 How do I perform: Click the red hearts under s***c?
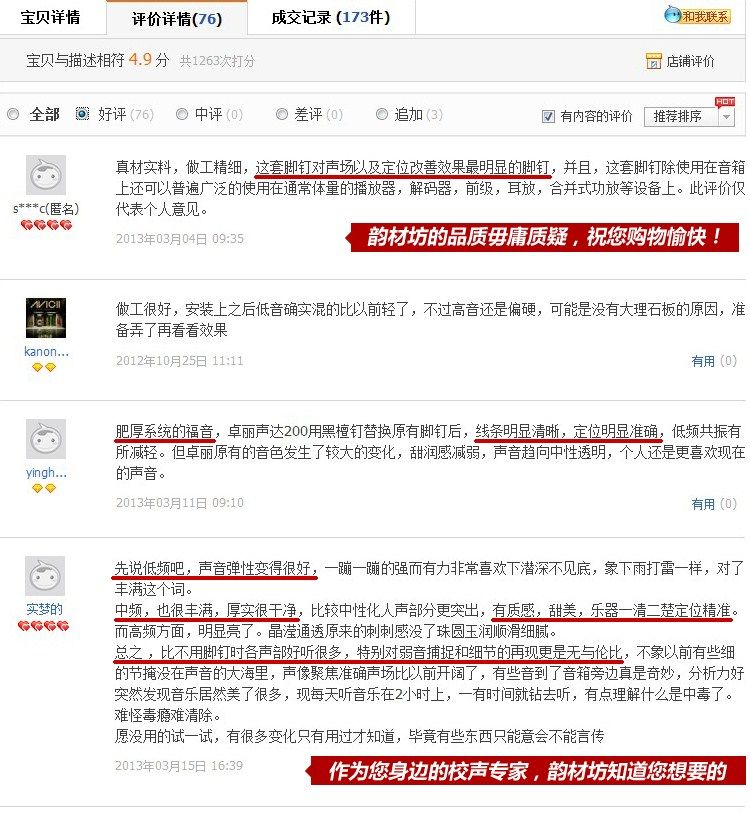pos(46,226)
